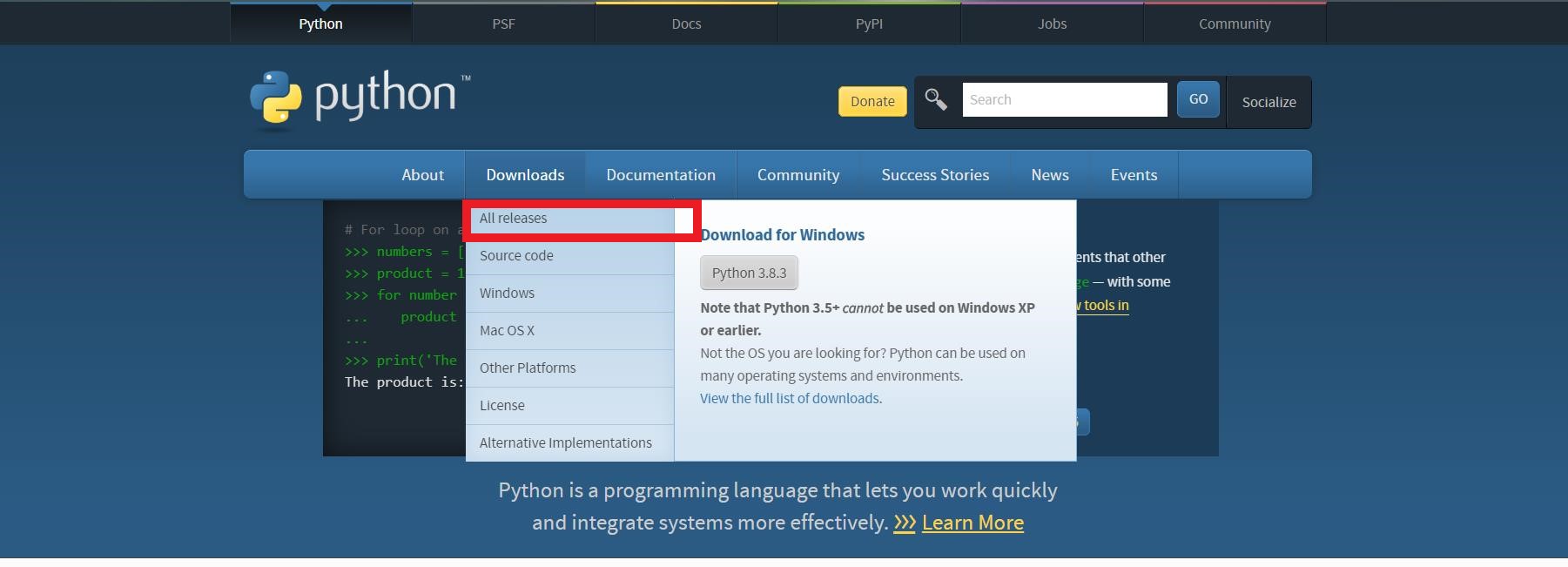Select Other Platforms in Downloads submenu

(570, 368)
